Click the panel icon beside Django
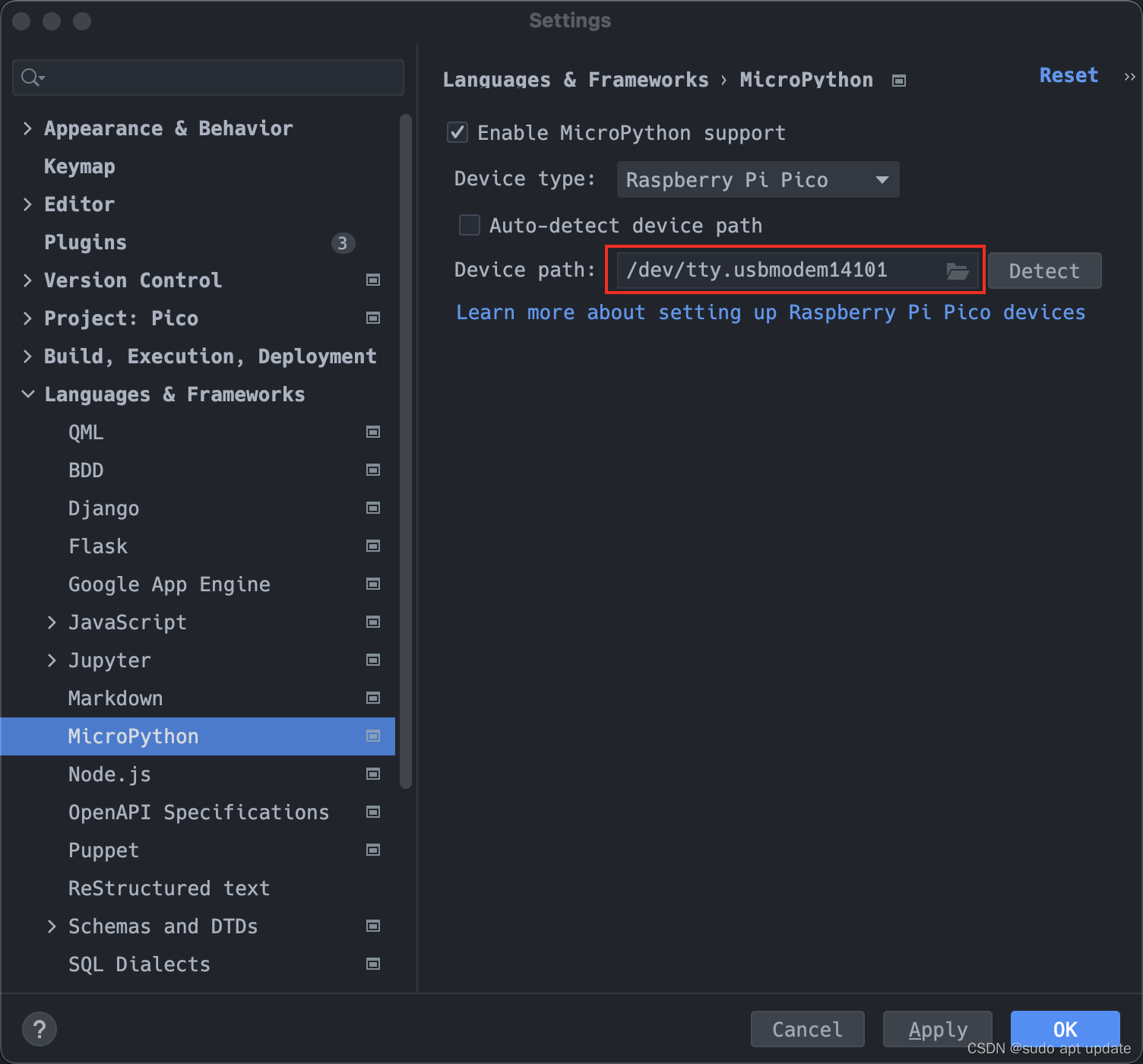This screenshot has width=1143, height=1064. [373, 508]
